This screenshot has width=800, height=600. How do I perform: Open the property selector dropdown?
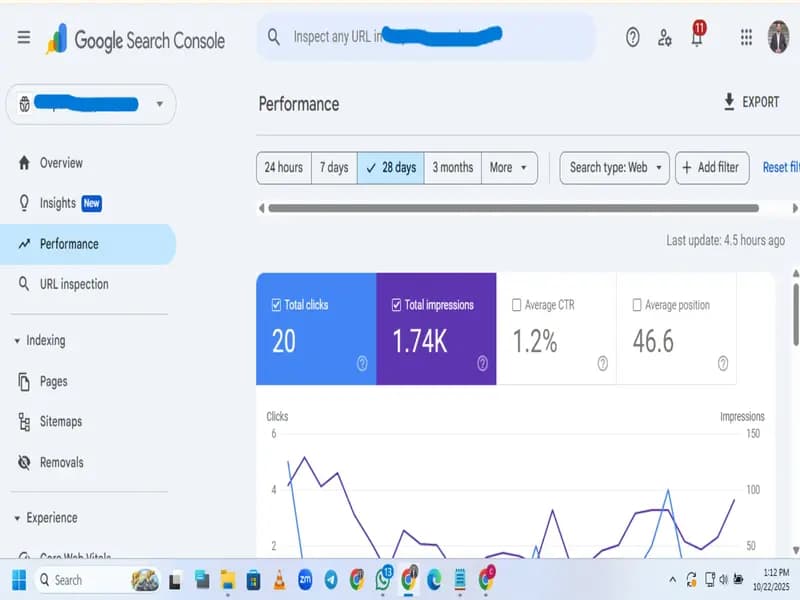(x=91, y=104)
